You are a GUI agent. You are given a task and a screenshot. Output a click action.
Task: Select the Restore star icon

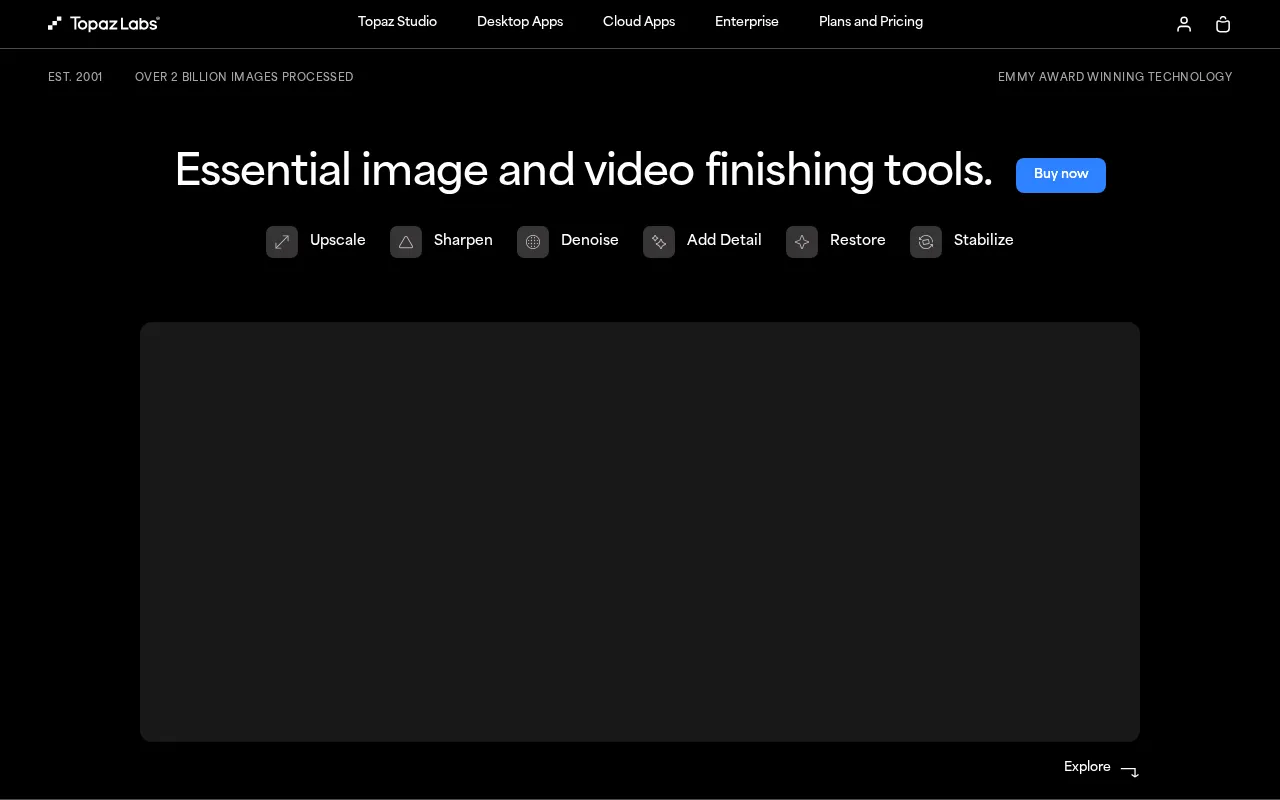[802, 242]
